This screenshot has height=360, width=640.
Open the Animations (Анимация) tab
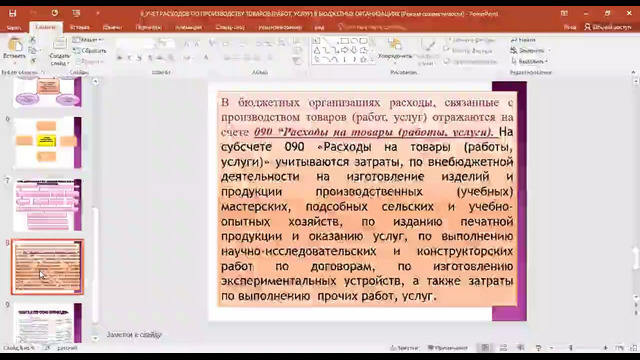[x=189, y=27]
